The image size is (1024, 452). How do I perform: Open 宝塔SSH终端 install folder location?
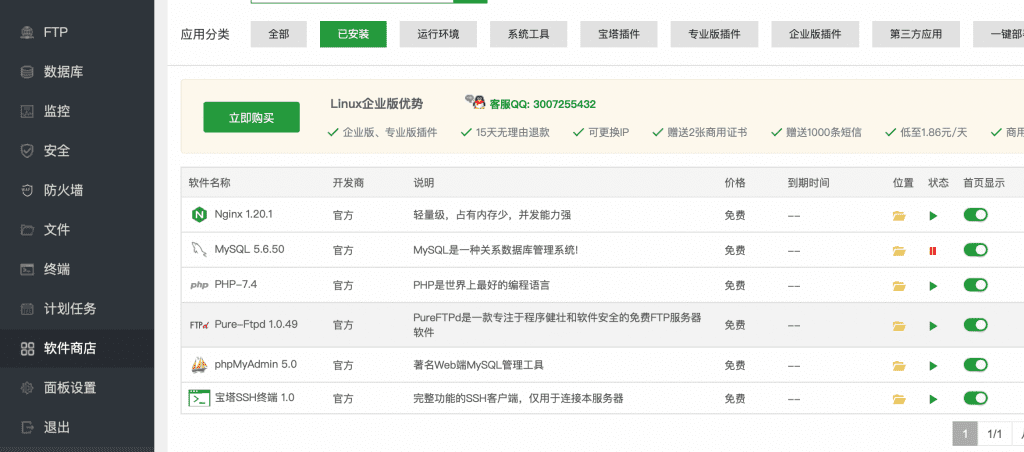pyautogui.click(x=899, y=399)
